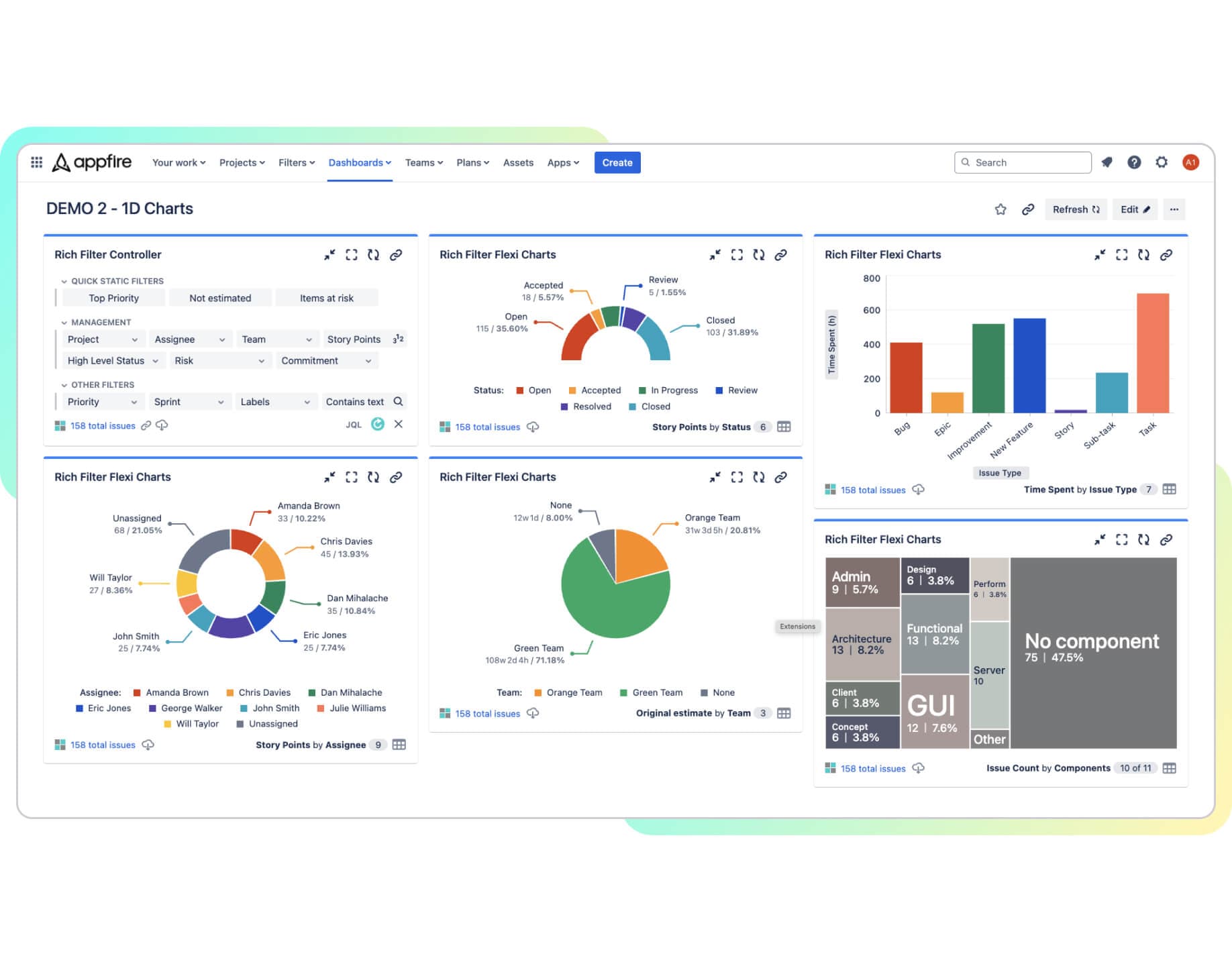Export the Story Points by Assignee chart data
Viewport: 1232px width, 962px height.
148,745
